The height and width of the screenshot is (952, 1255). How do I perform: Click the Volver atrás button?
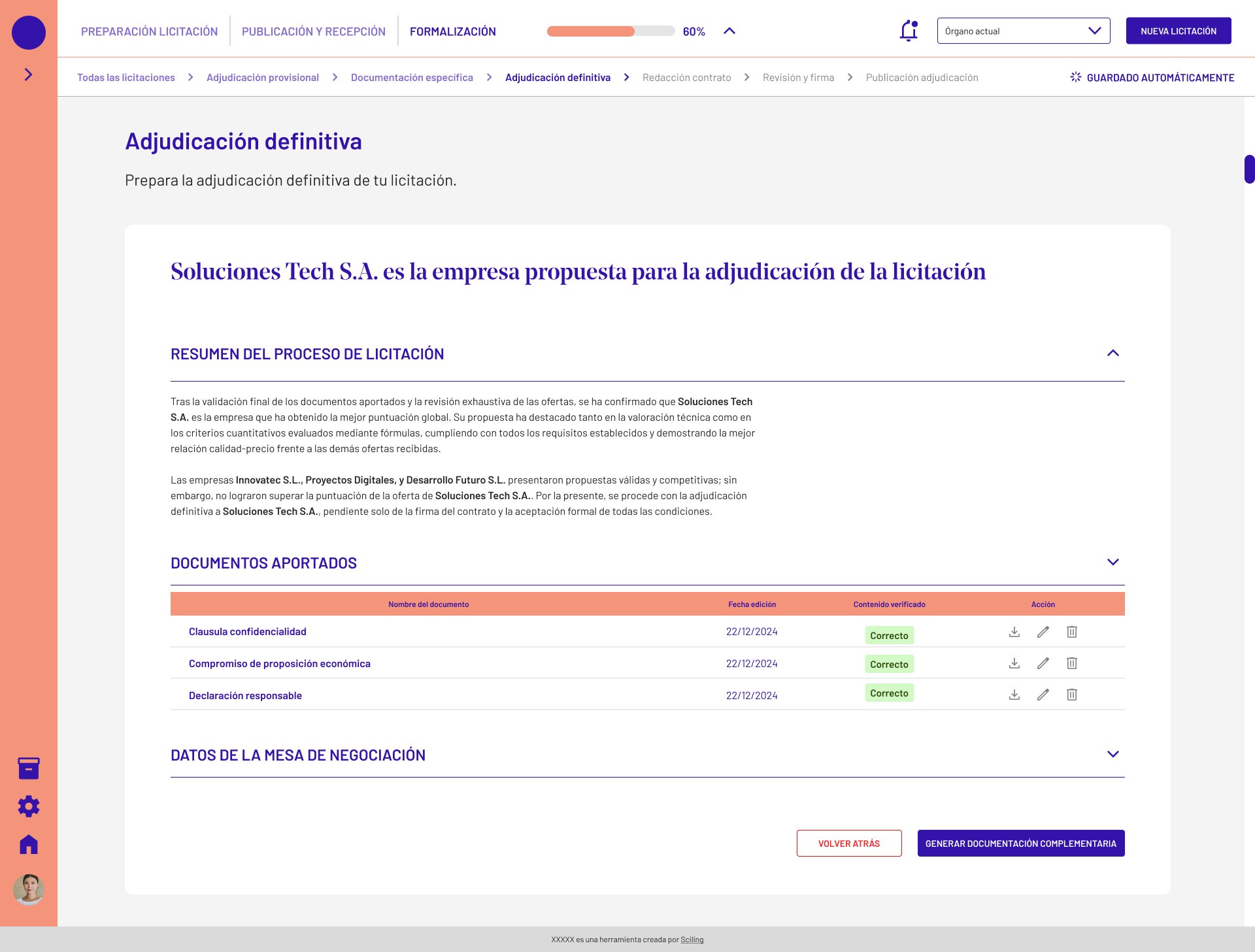(848, 844)
